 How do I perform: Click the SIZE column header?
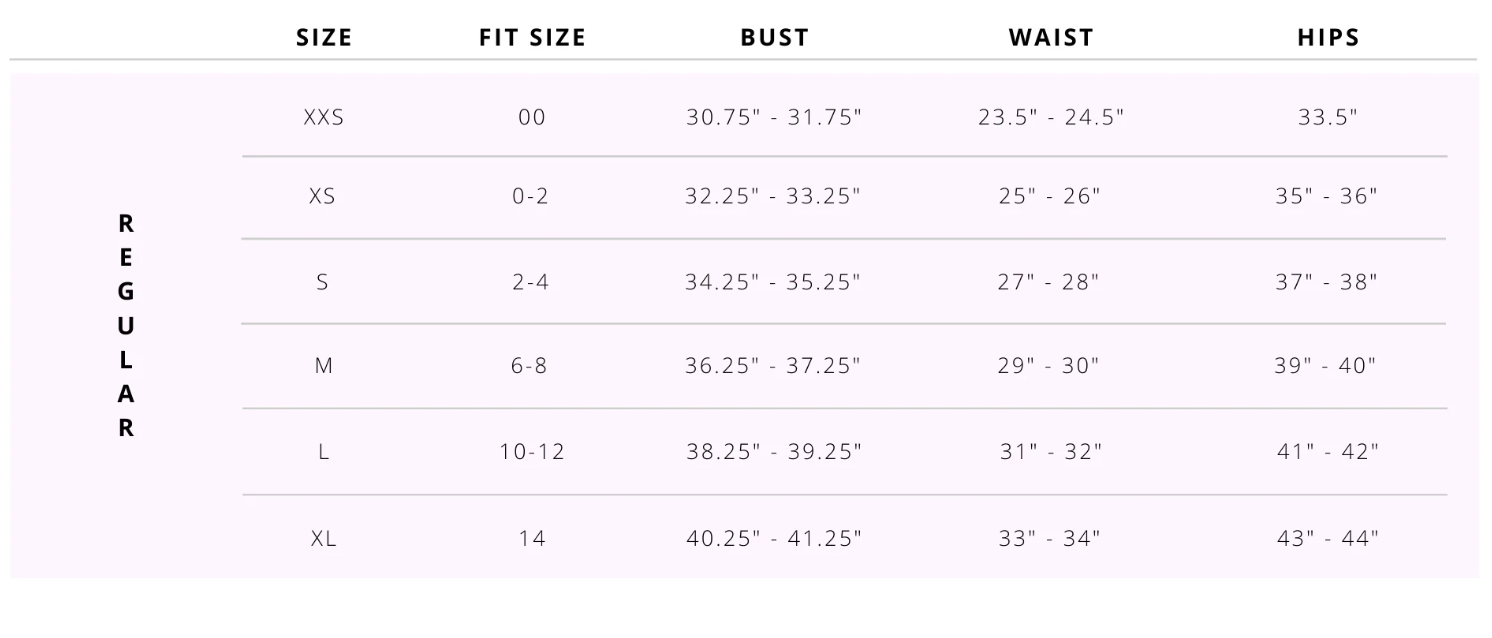[324, 38]
